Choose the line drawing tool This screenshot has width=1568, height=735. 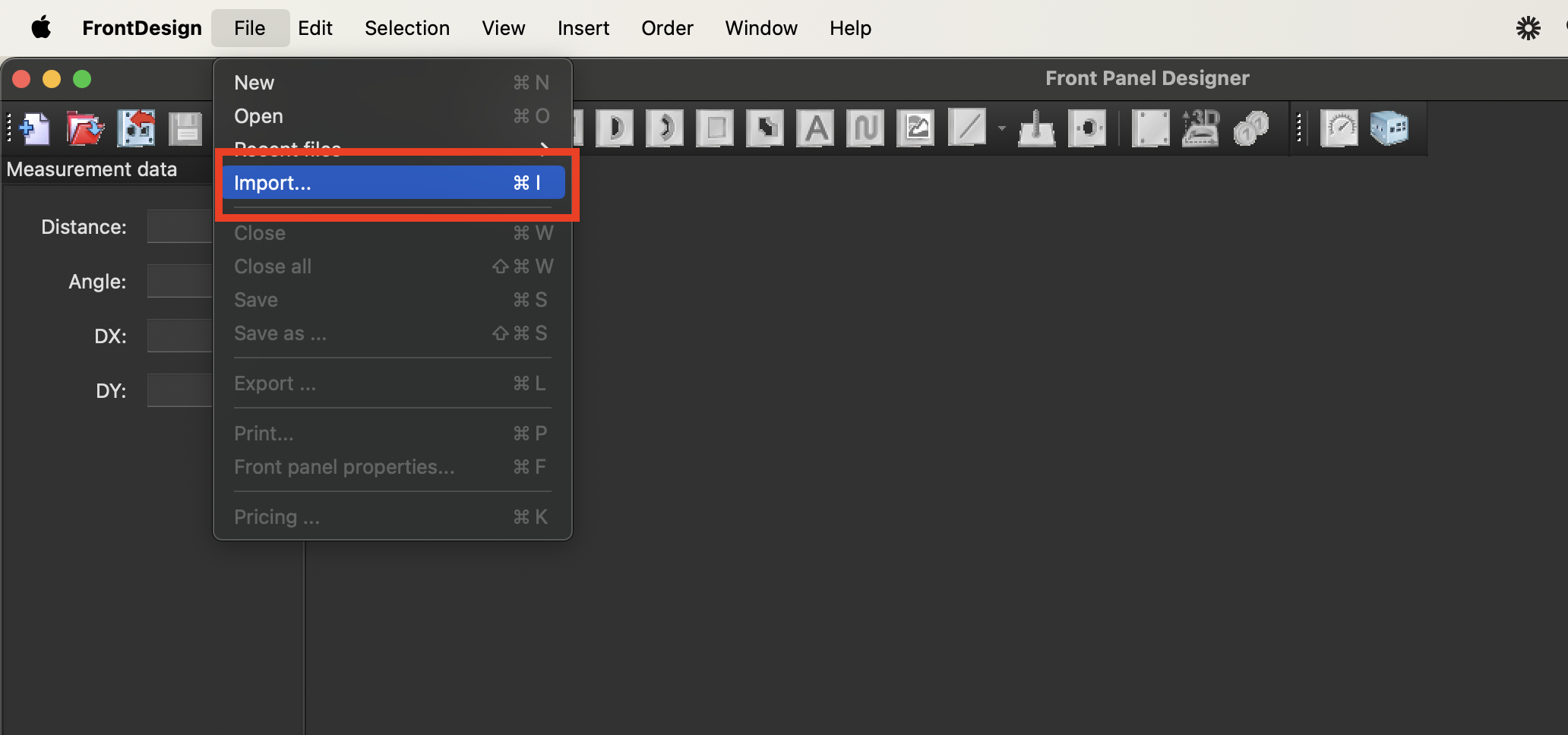coord(967,128)
